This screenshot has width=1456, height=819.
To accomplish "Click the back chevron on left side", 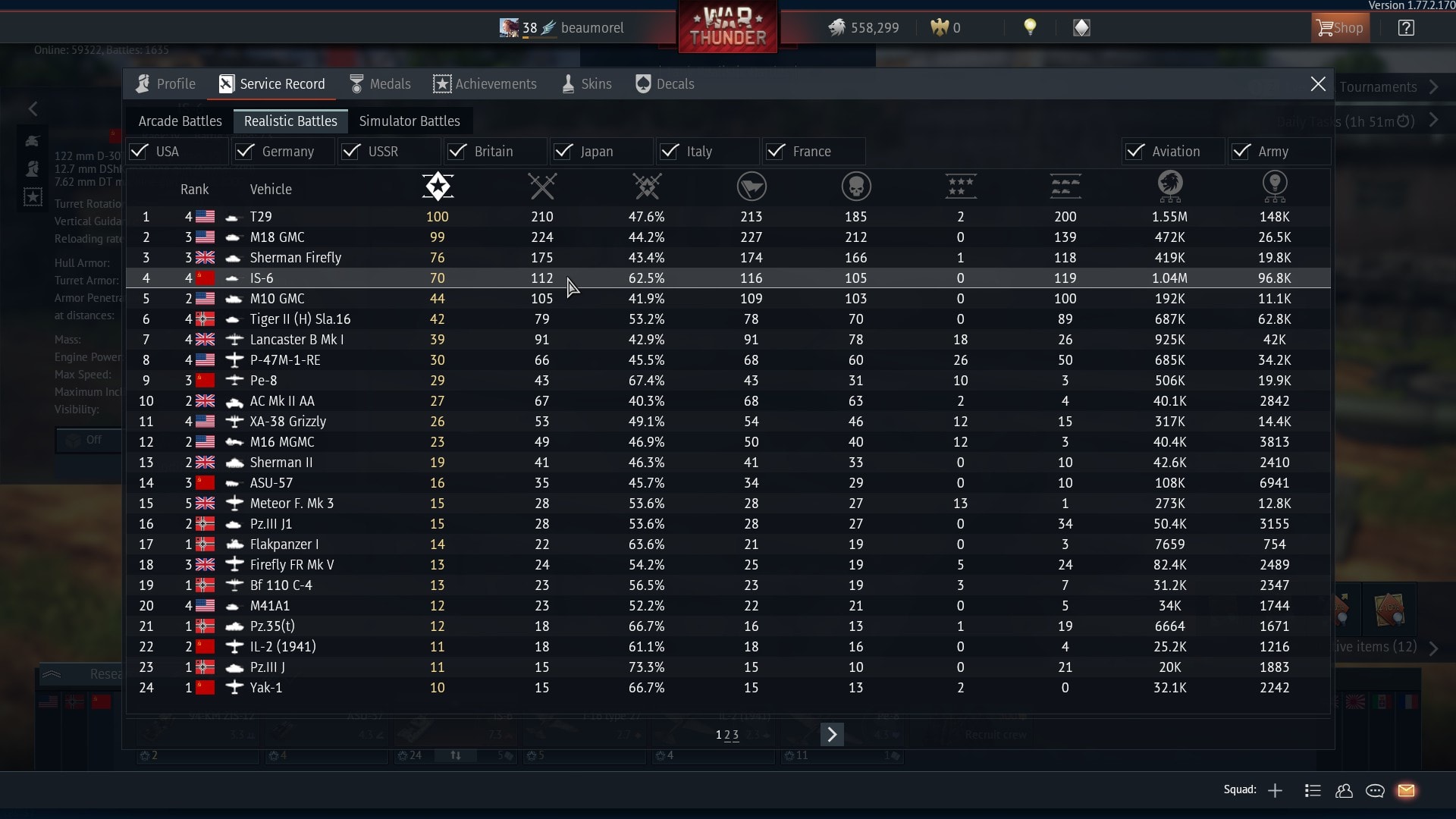I will 33,109.
